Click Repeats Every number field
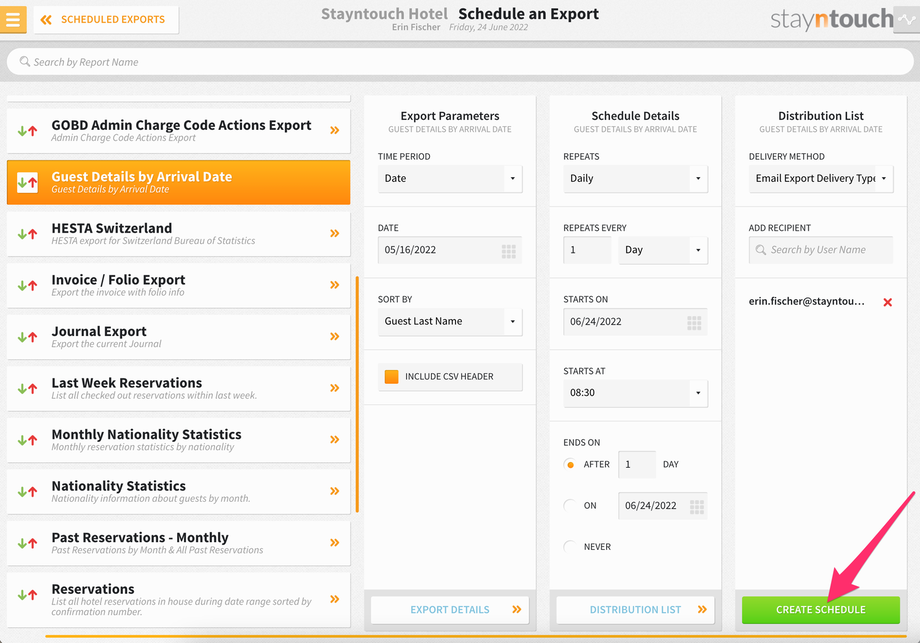This screenshot has width=920, height=643. [587, 250]
